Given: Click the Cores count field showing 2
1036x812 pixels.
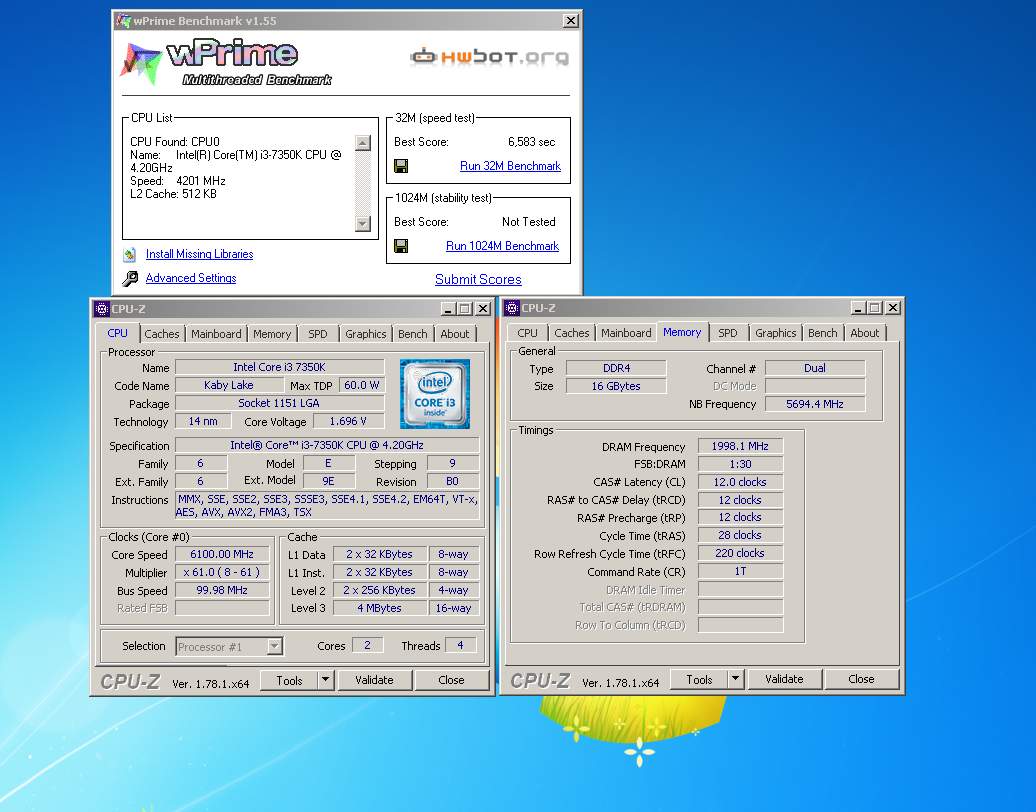Looking at the screenshot, I should click(367, 645).
